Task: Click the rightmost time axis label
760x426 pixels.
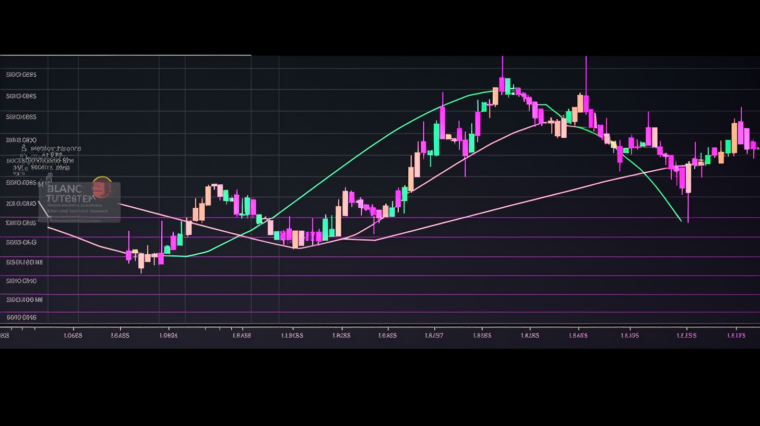Action: point(736,336)
